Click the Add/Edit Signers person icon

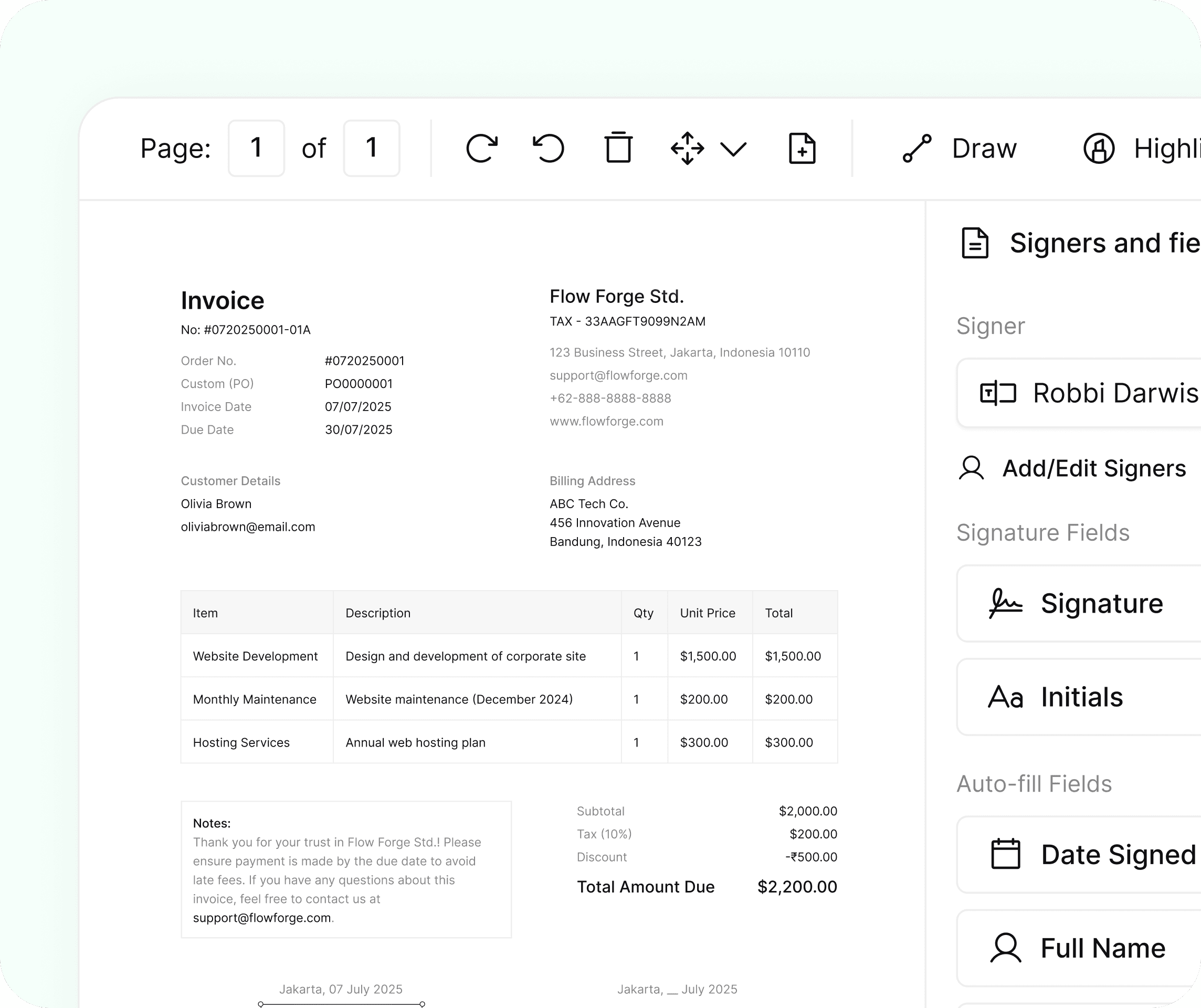point(971,468)
